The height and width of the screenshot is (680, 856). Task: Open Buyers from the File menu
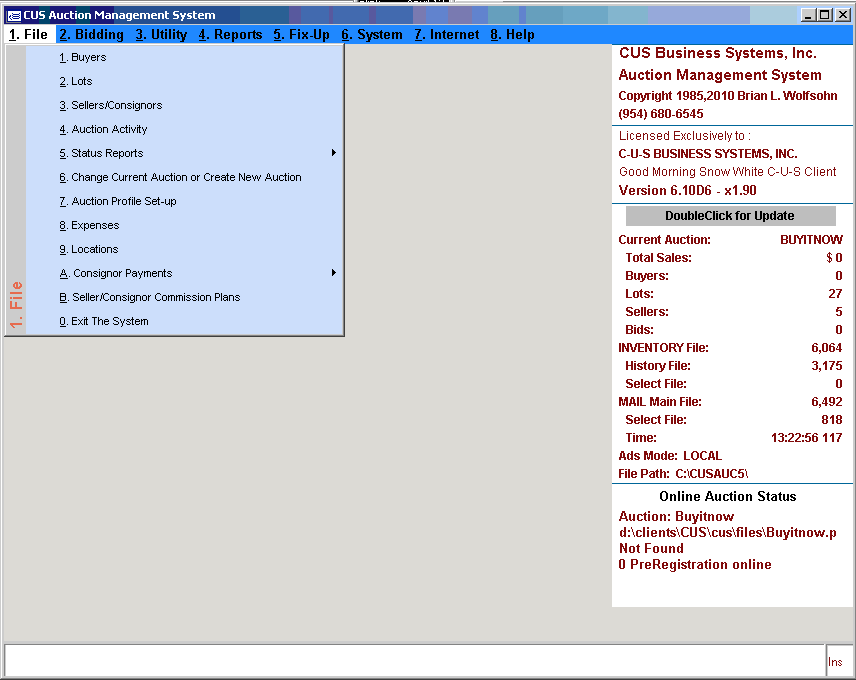(88, 57)
